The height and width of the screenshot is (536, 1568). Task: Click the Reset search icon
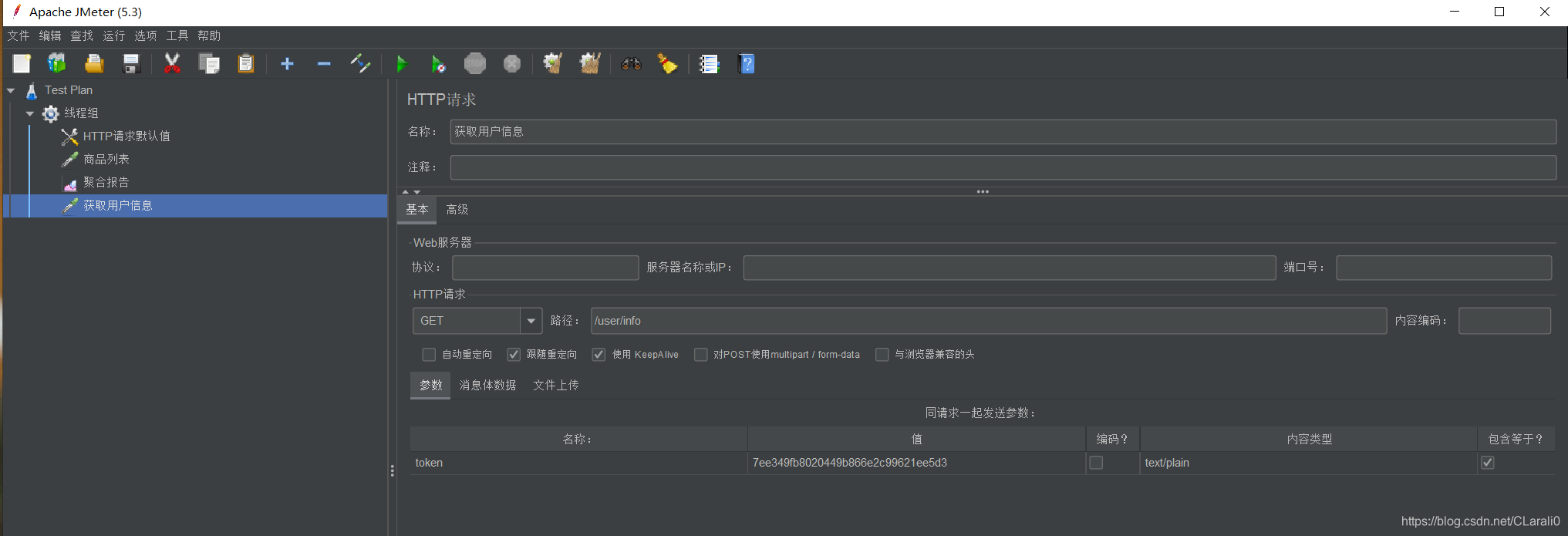[x=668, y=64]
